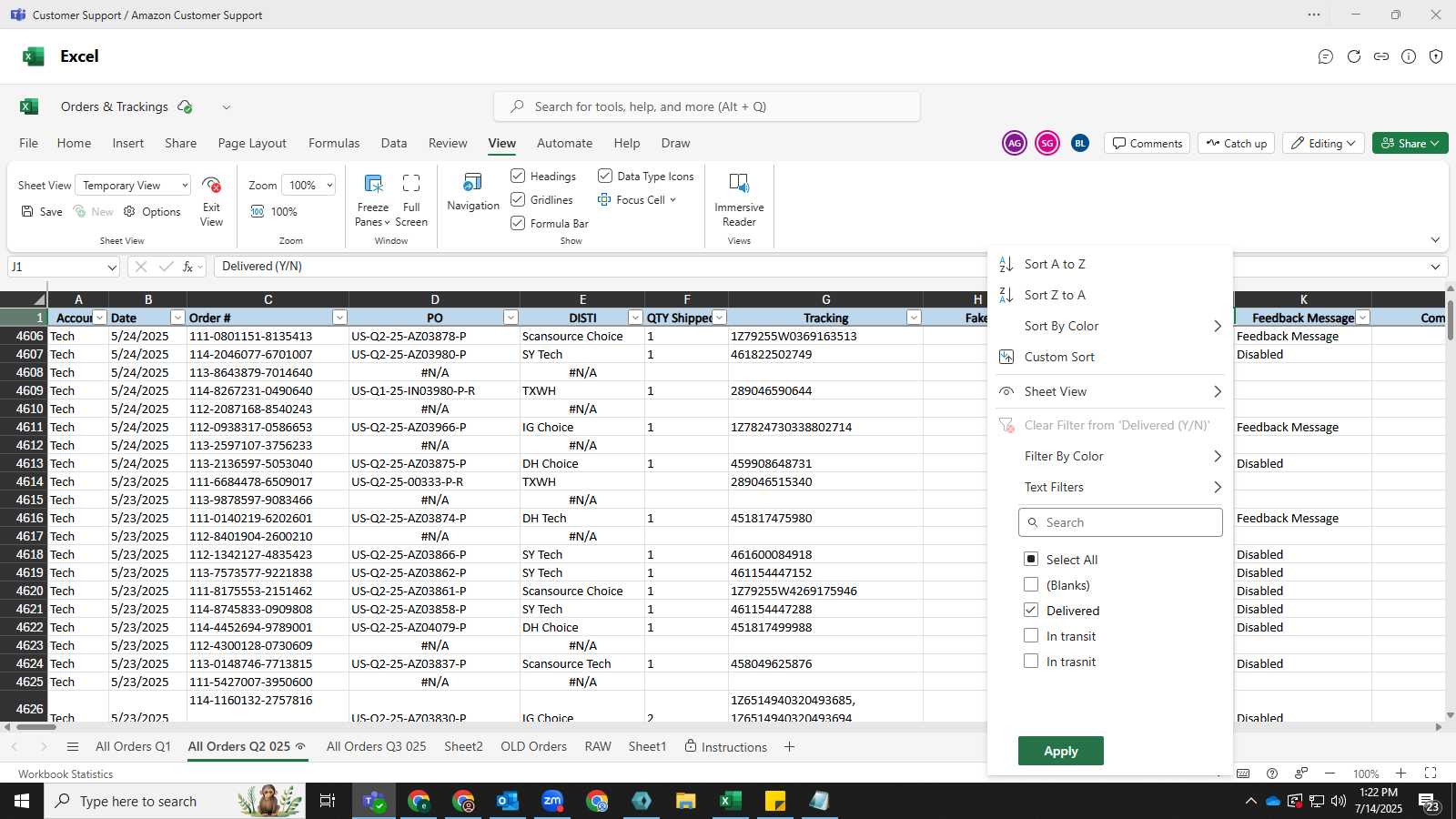The image size is (1456, 819).
Task: Toggle the Headings checkbox
Action: coord(518,176)
